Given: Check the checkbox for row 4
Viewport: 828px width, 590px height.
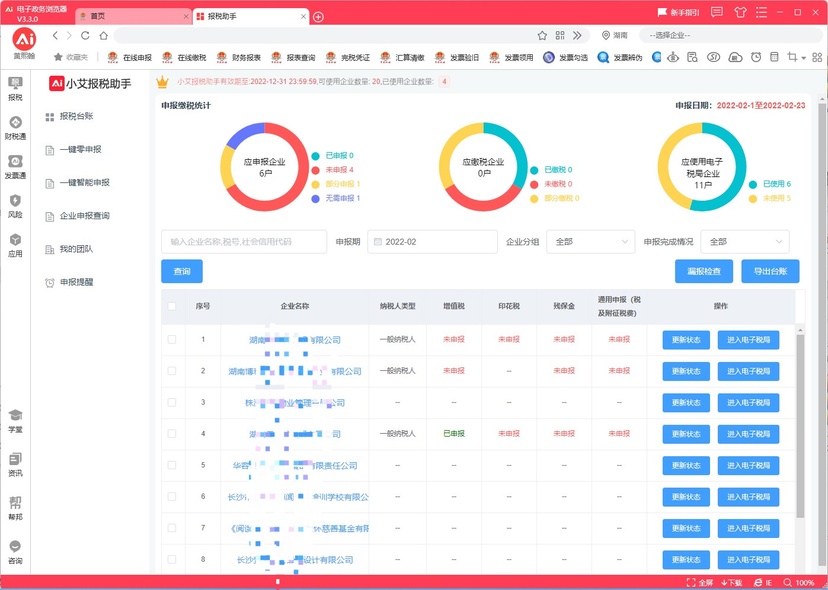Looking at the screenshot, I should click(172, 434).
